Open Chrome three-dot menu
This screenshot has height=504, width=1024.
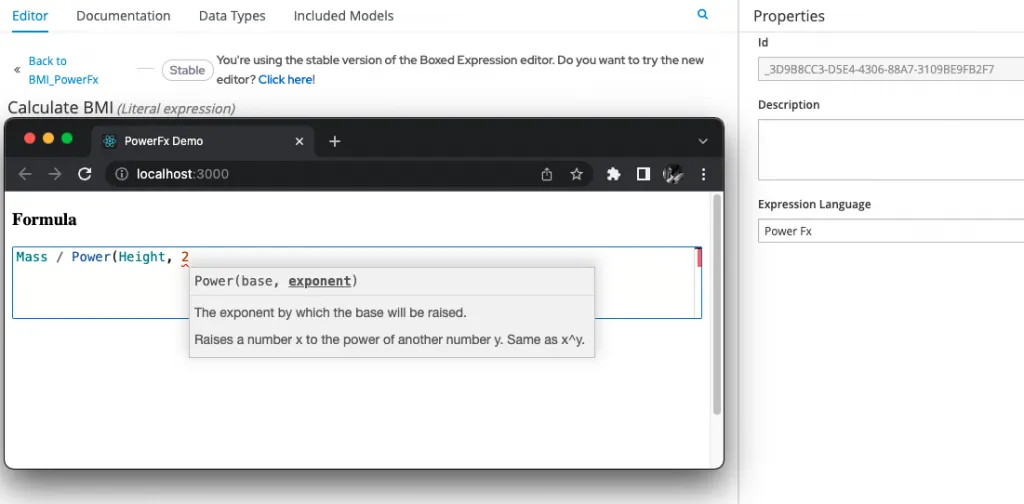click(x=703, y=174)
